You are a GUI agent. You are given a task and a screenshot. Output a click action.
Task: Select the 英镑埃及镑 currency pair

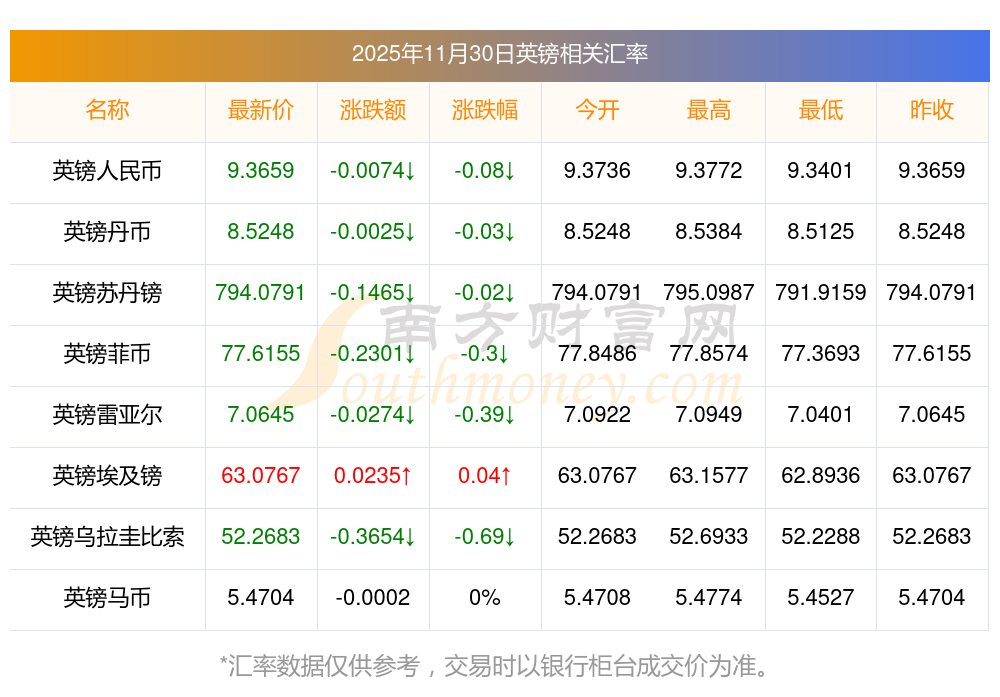[107, 476]
